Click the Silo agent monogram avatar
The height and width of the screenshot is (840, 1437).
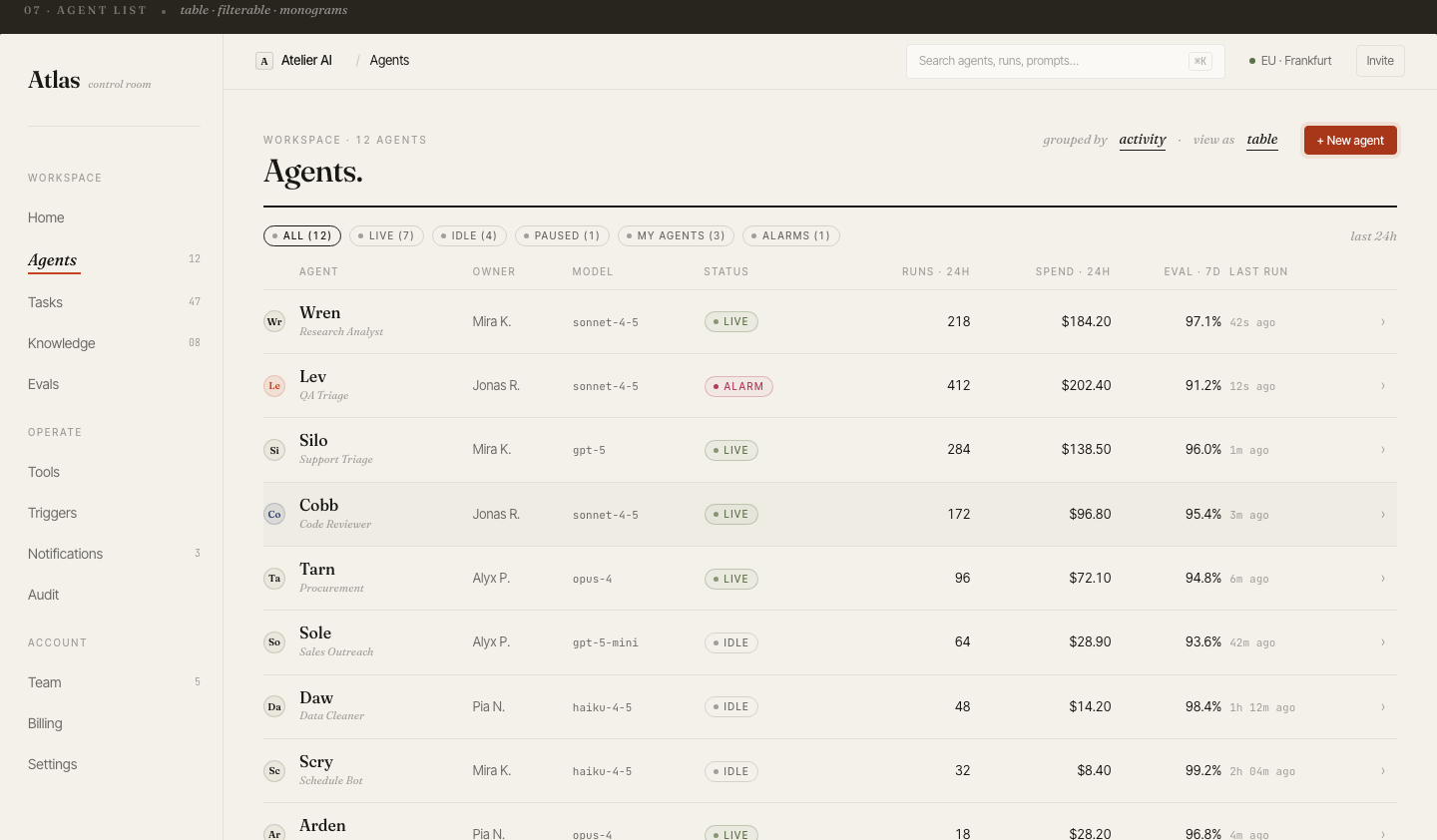(274, 450)
